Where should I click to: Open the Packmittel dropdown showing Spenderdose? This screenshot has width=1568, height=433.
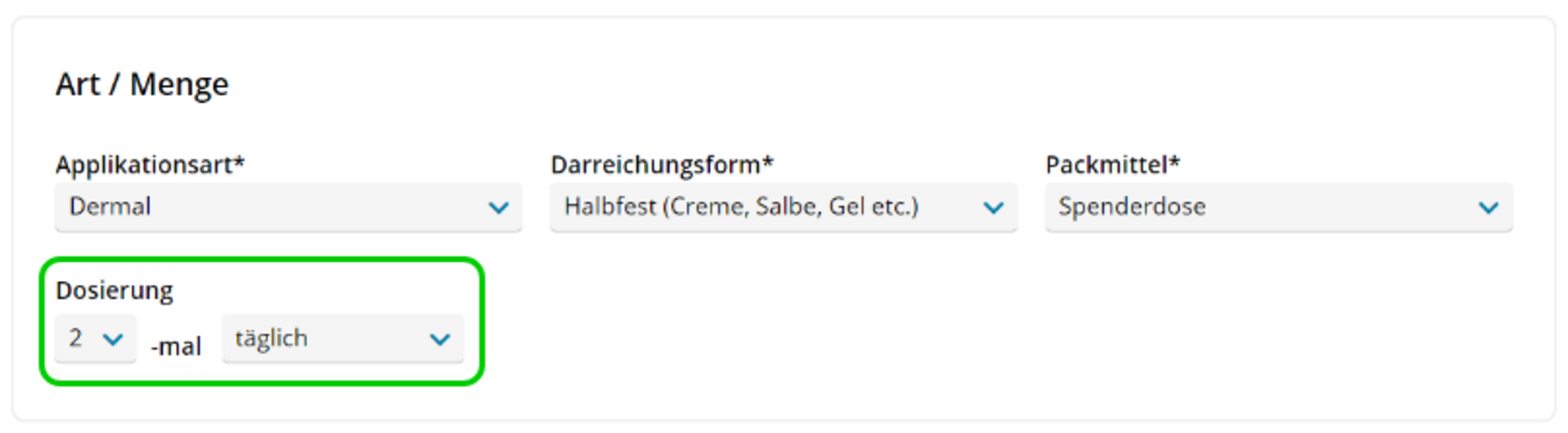tap(1279, 207)
